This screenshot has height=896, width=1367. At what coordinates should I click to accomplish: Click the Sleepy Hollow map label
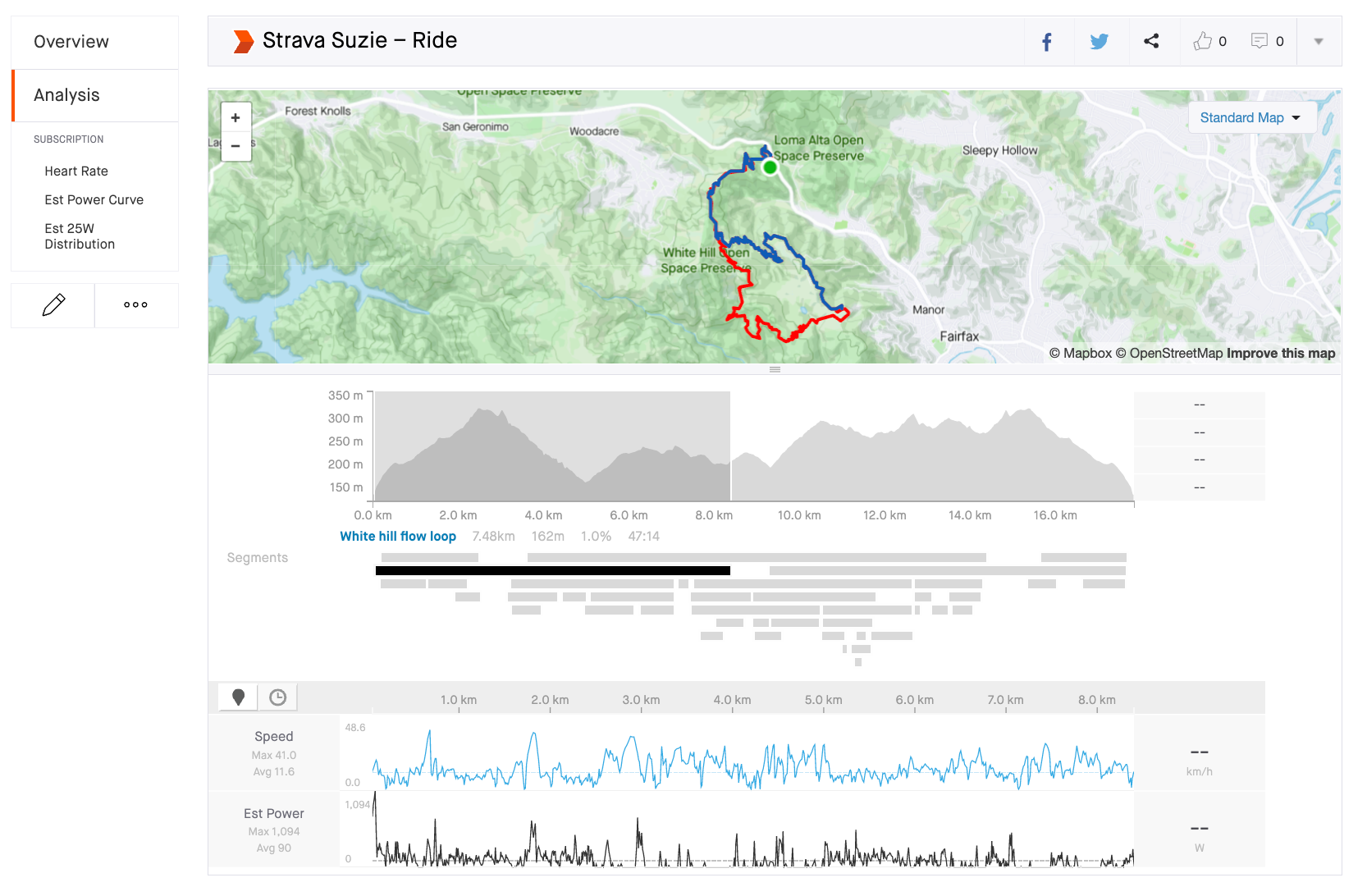1000,151
